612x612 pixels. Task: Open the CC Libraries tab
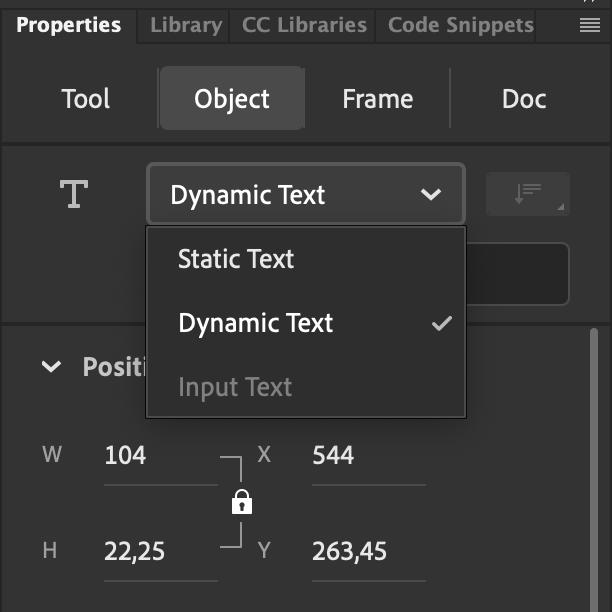[304, 26]
